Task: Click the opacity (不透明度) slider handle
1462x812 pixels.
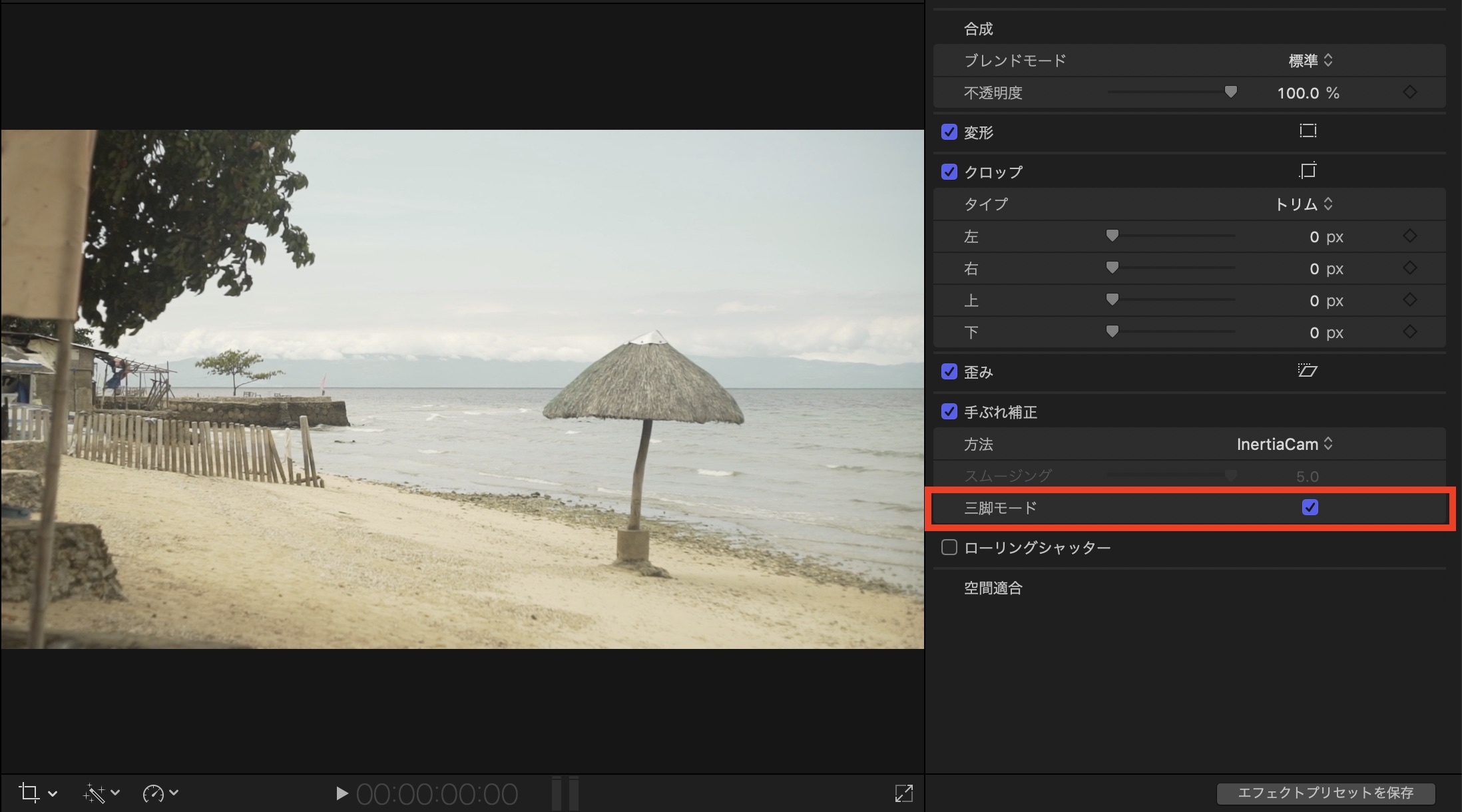Action: coord(1230,92)
